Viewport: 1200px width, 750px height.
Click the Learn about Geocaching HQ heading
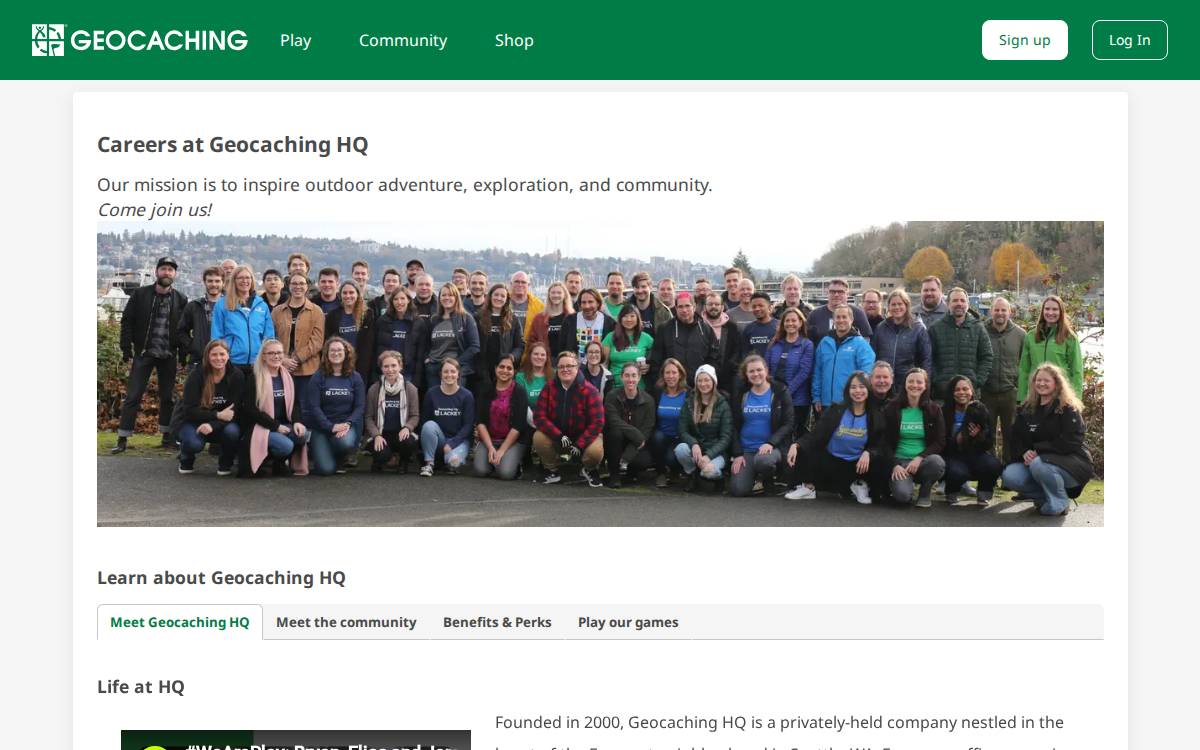[221, 578]
